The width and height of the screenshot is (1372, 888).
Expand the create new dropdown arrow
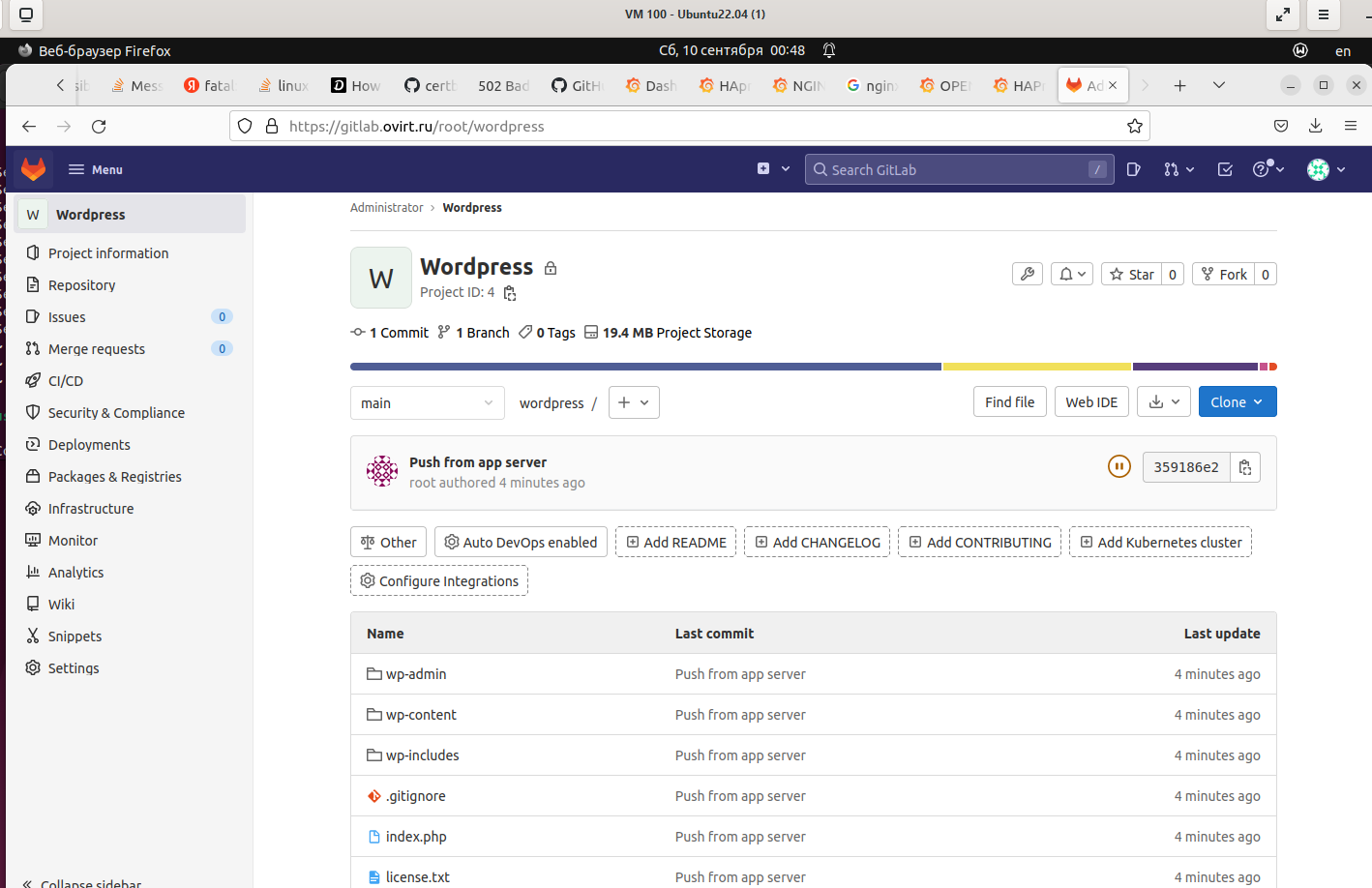786,168
